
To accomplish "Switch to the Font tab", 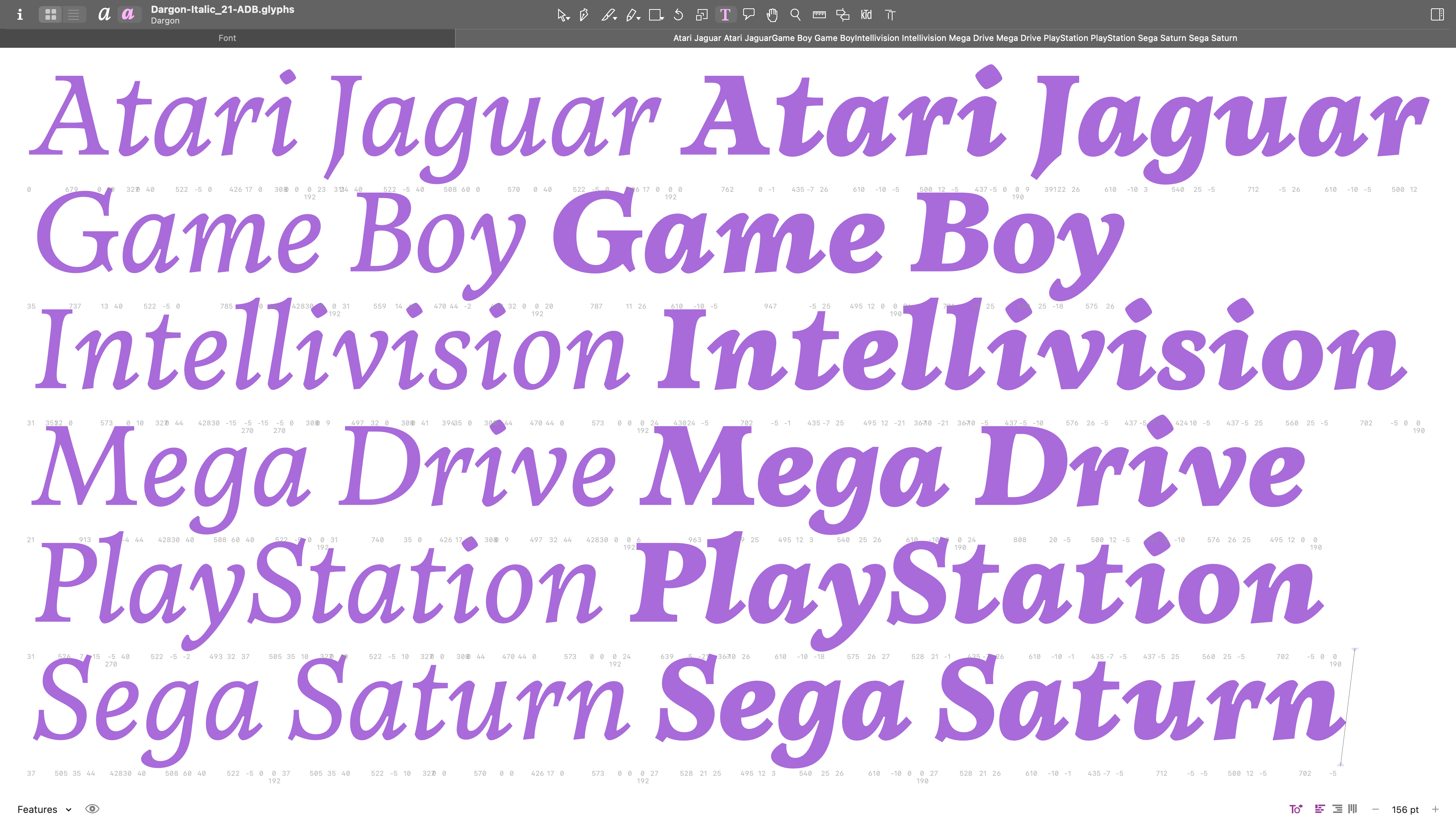I will [x=227, y=38].
